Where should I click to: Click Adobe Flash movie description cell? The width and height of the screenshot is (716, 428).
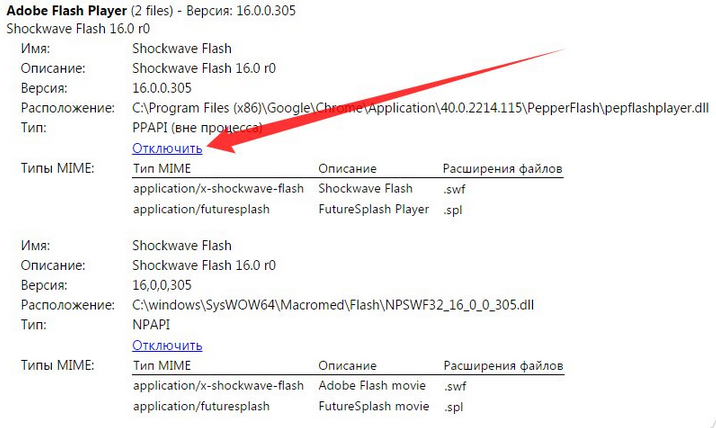[x=372, y=386]
